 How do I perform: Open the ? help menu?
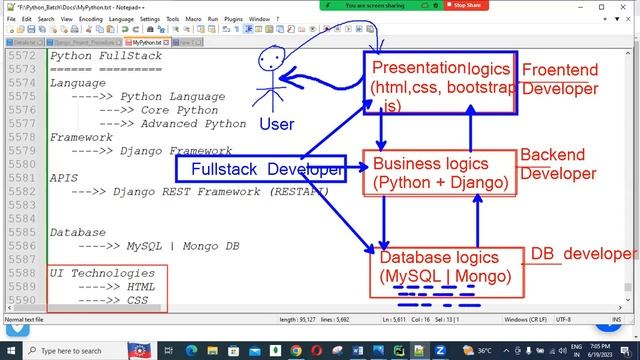tap(278, 19)
